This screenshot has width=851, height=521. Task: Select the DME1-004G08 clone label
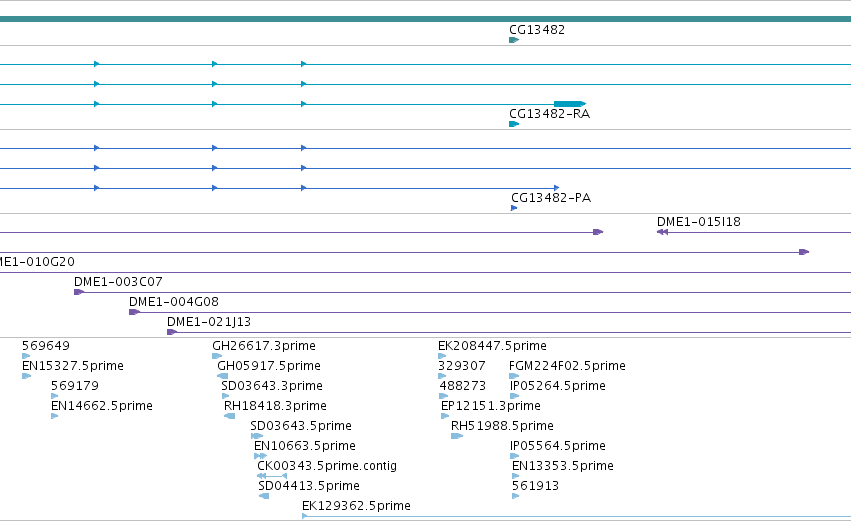(x=174, y=302)
